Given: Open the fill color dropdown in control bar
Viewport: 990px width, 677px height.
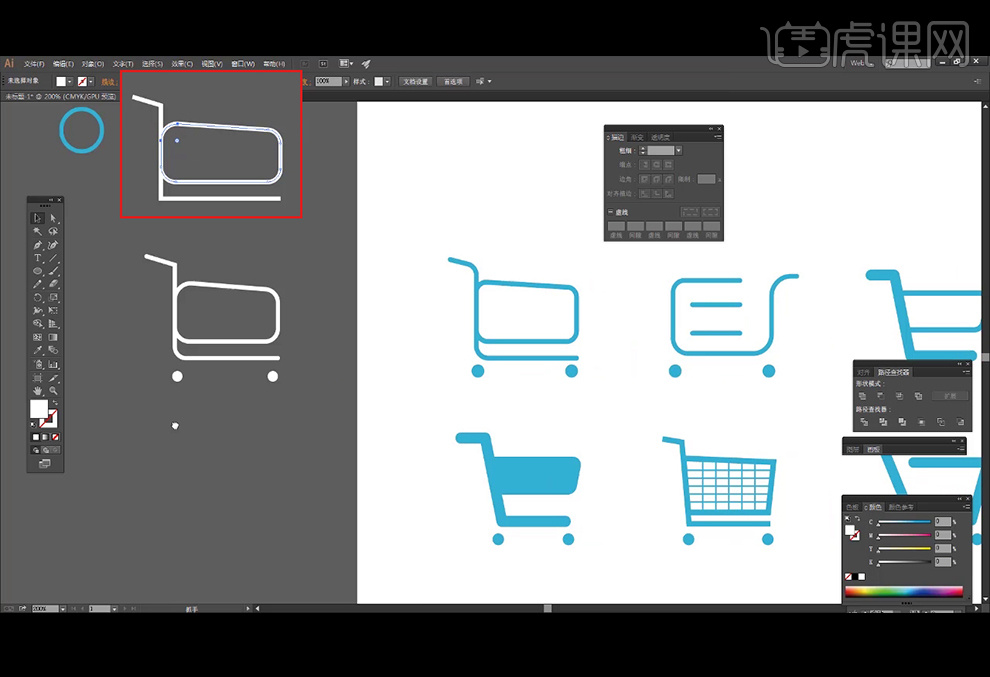Looking at the screenshot, I should pos(71,81).
